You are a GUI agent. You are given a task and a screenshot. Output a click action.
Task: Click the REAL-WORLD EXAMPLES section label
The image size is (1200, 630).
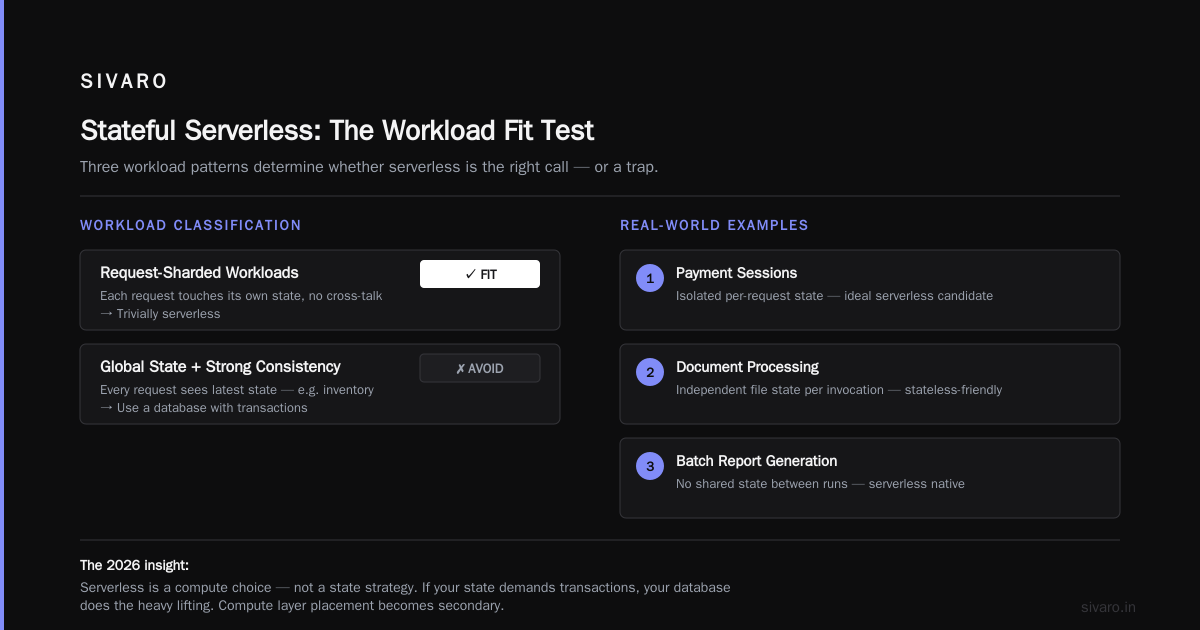pyautogui.click(x=714, y=225)
